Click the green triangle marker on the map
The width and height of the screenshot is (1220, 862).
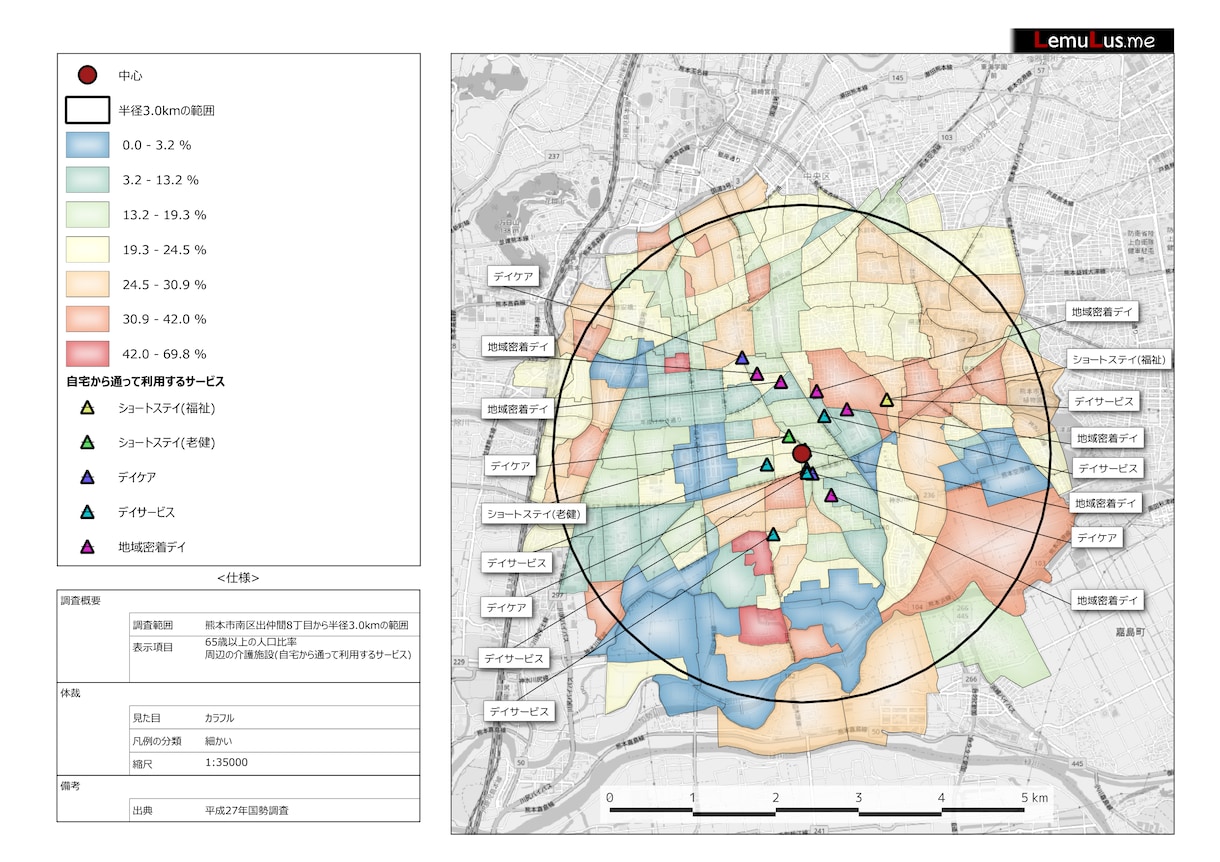788,436
